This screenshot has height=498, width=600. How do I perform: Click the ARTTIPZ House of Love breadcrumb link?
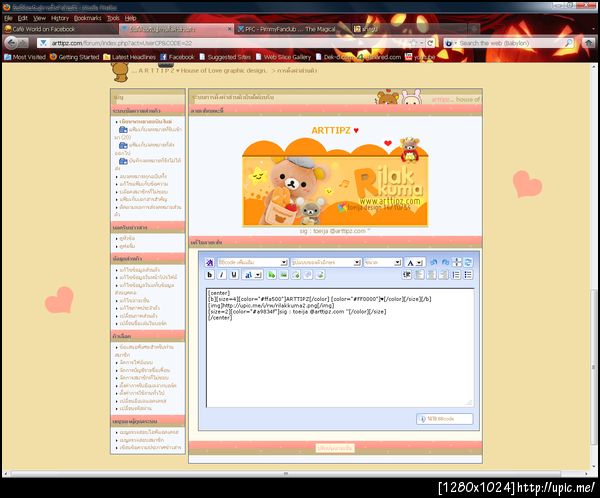click(x=198, y=70)
